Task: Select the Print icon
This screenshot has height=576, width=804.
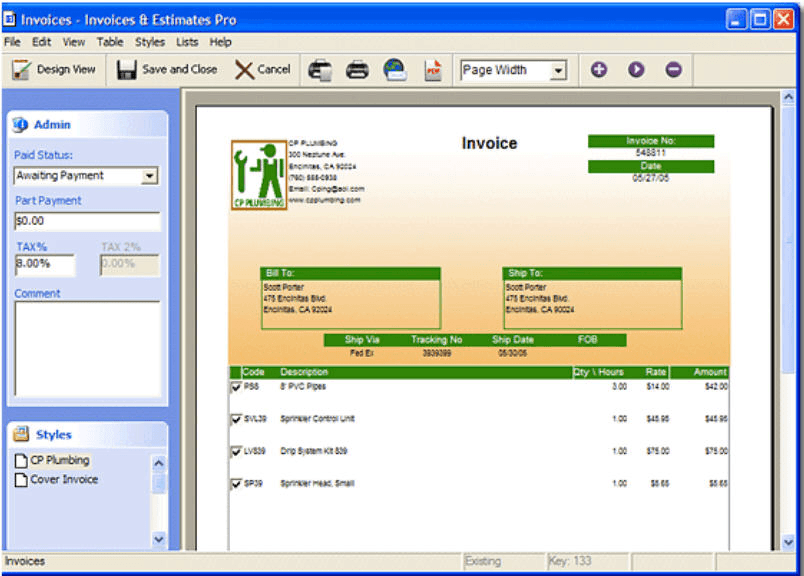Action: pos(360,69)
